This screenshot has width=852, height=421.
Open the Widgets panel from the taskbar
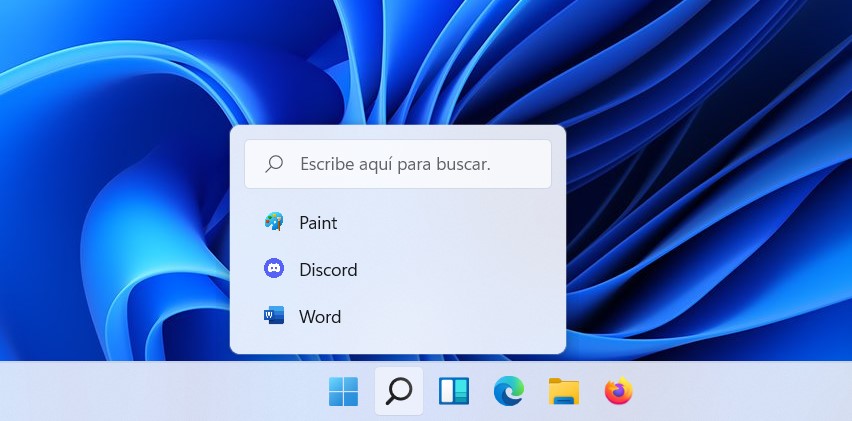[454, 392]
